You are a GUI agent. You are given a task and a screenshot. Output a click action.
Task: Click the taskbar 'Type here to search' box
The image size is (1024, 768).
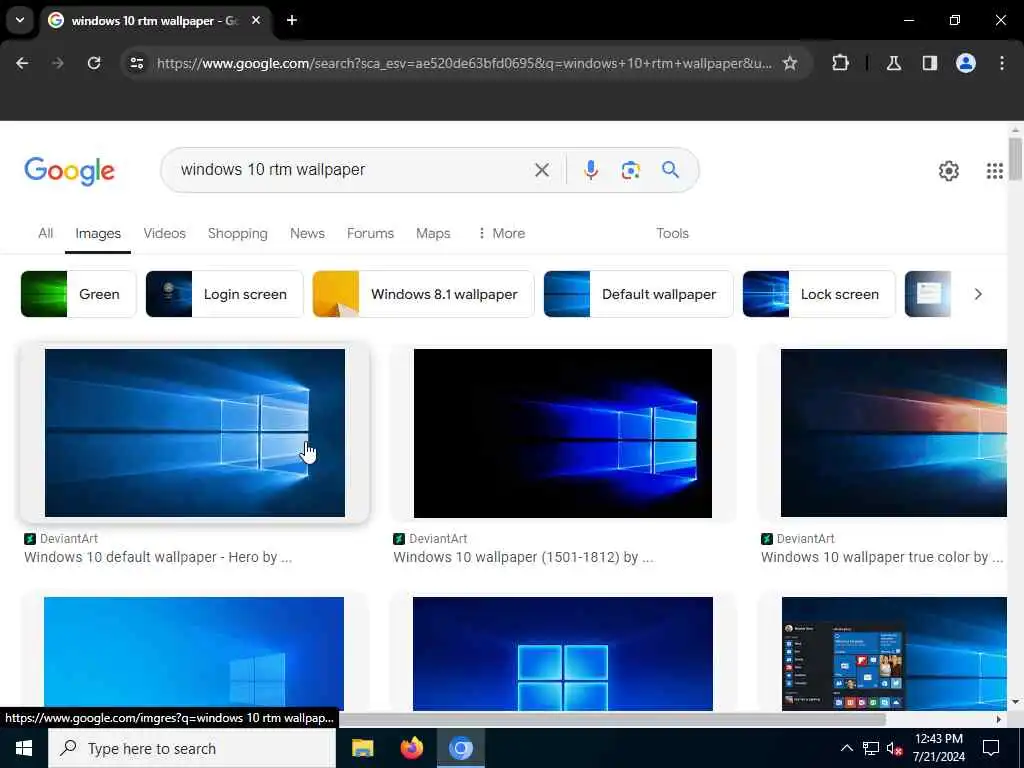[x=192, y=748]
